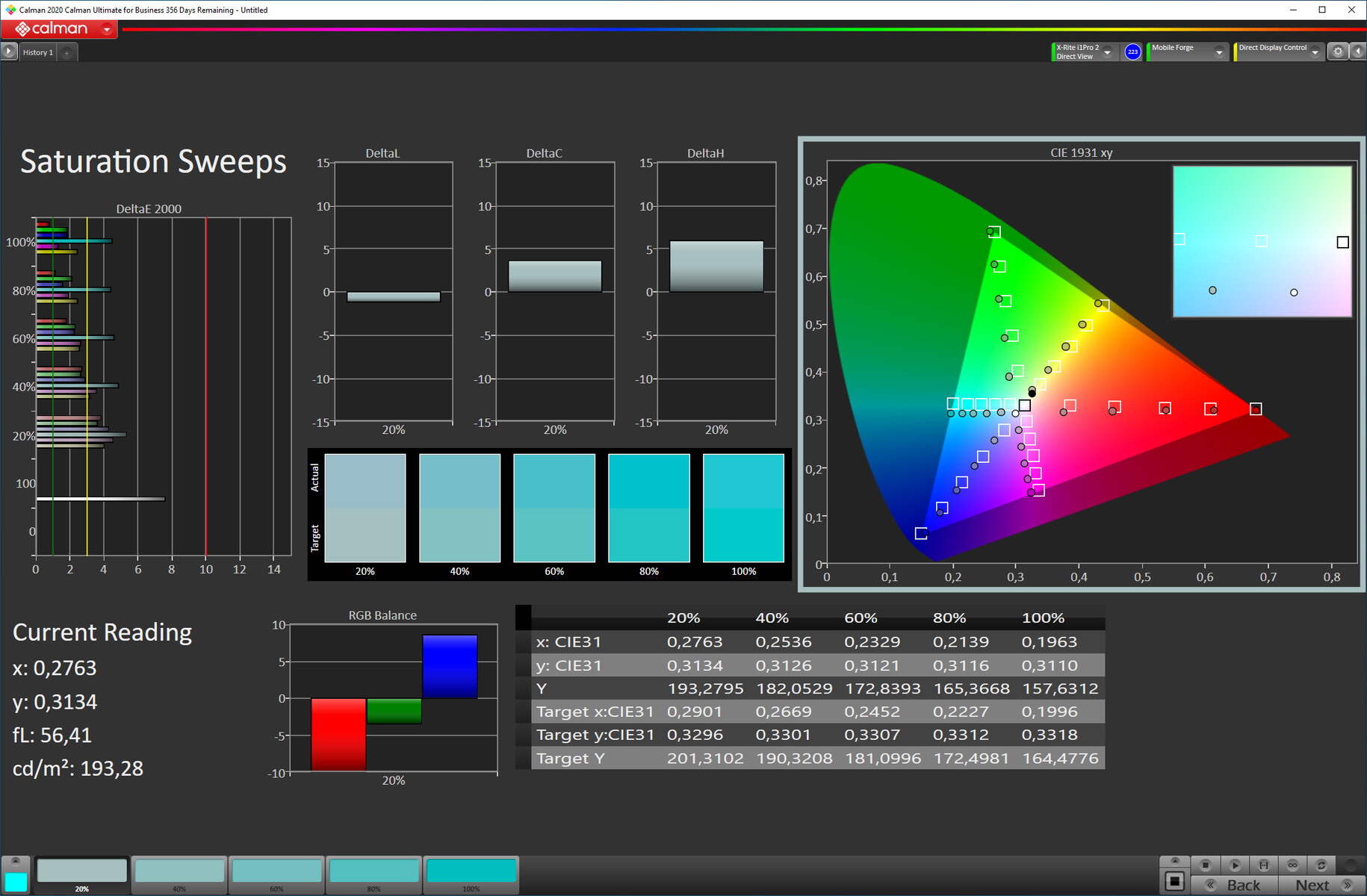Click the 100% blue target square on CIE diagram

click(921, 533)
